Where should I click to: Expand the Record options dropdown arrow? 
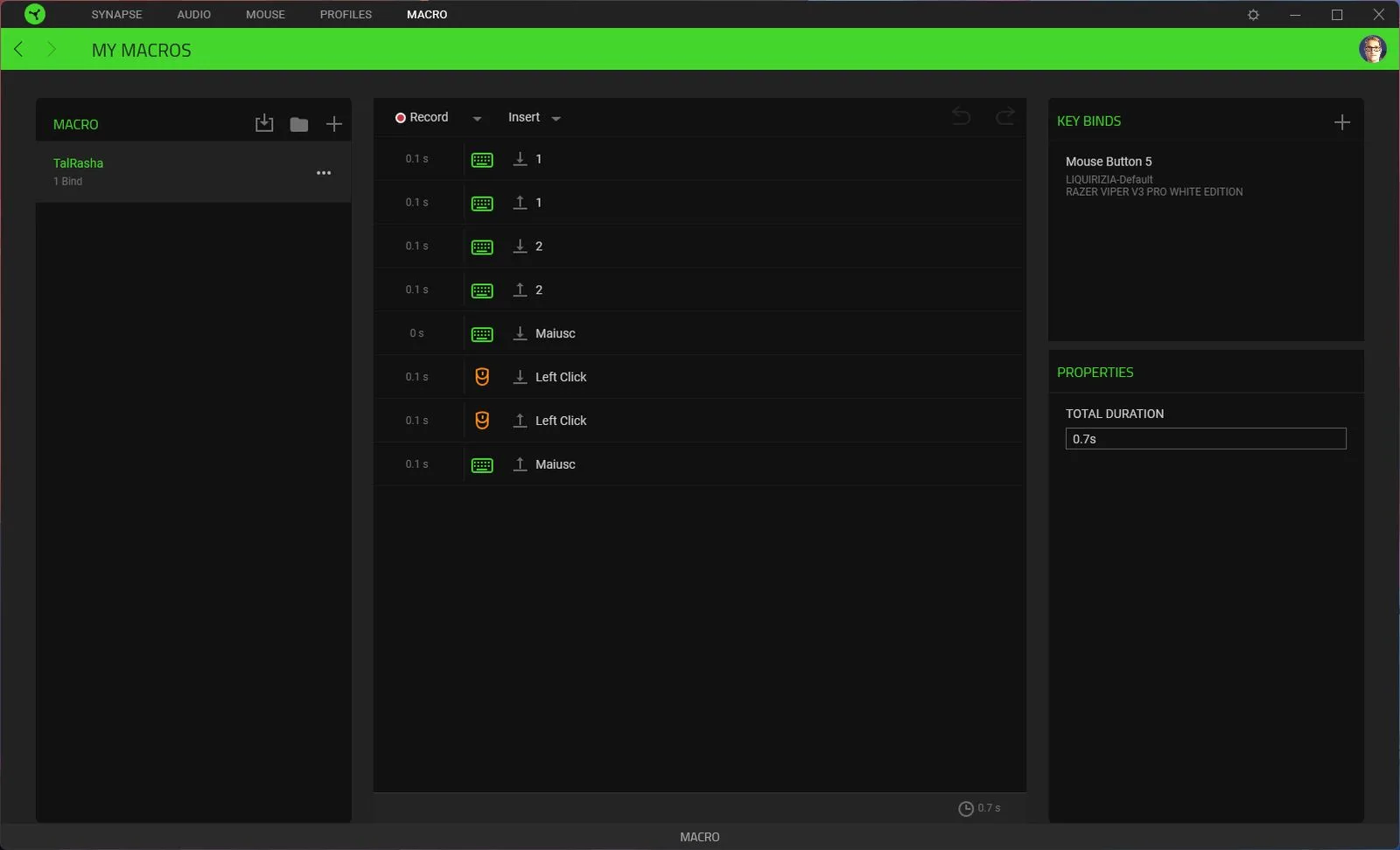pyautogui.click(x=477, y=118)
